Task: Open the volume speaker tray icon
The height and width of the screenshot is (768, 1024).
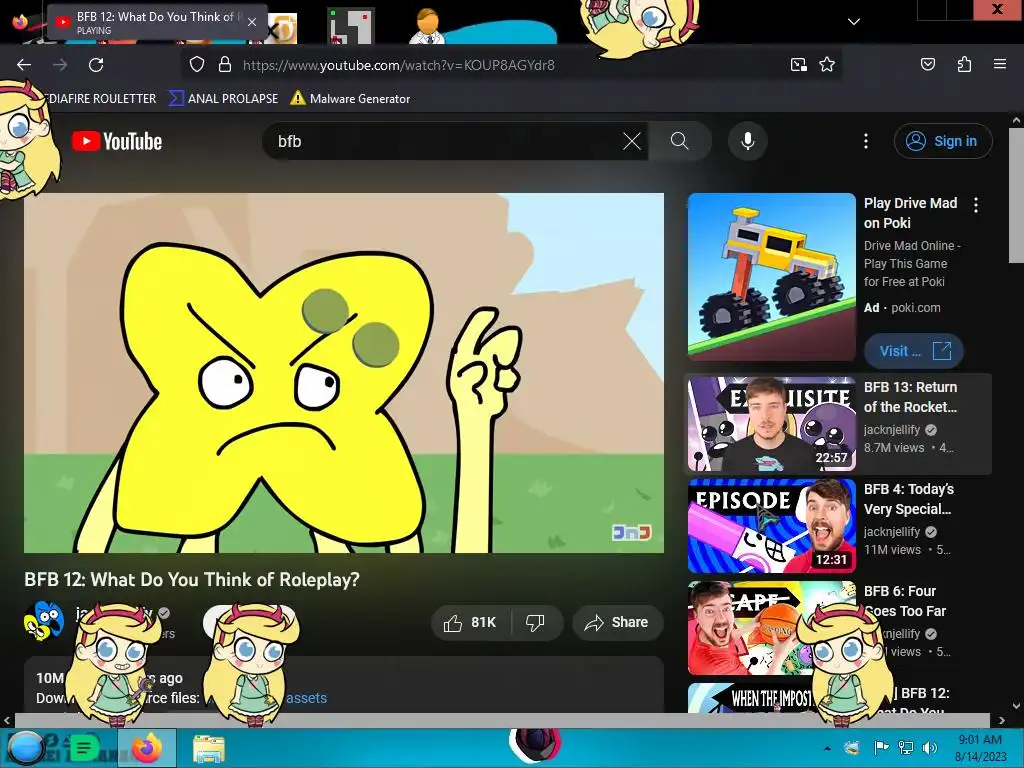Action: (x=929, y=748)
